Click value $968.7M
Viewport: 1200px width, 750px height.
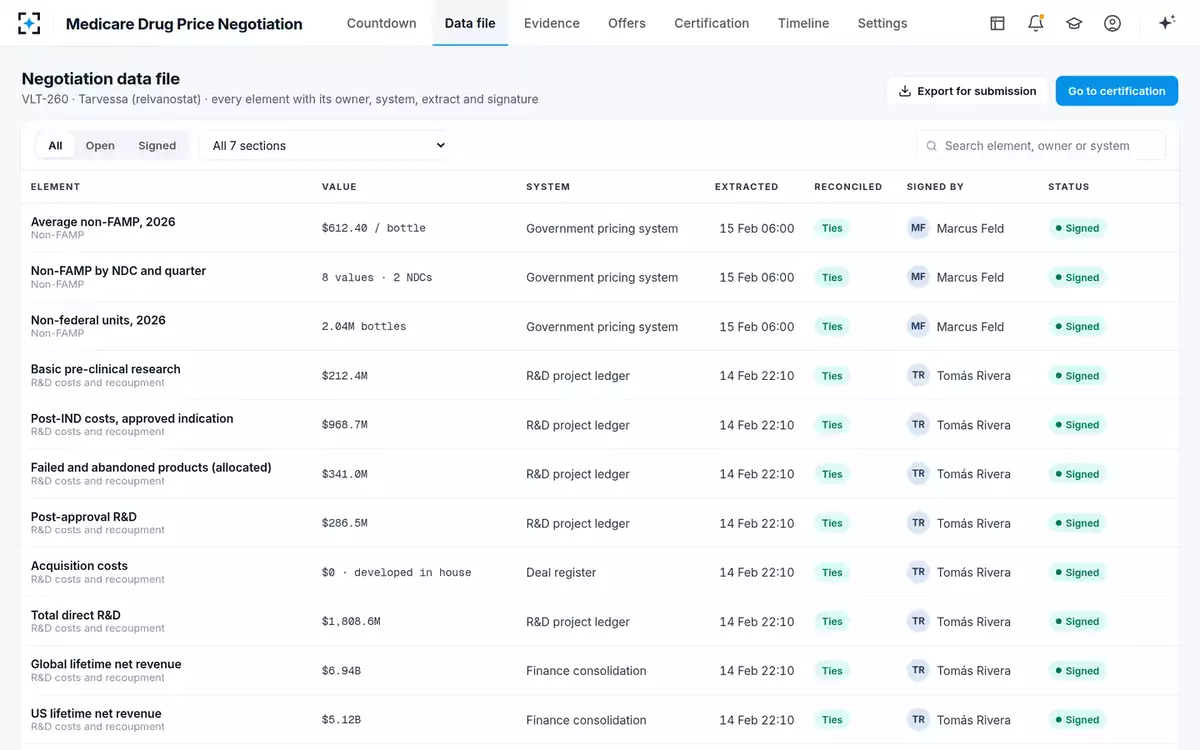click(345, 425)
